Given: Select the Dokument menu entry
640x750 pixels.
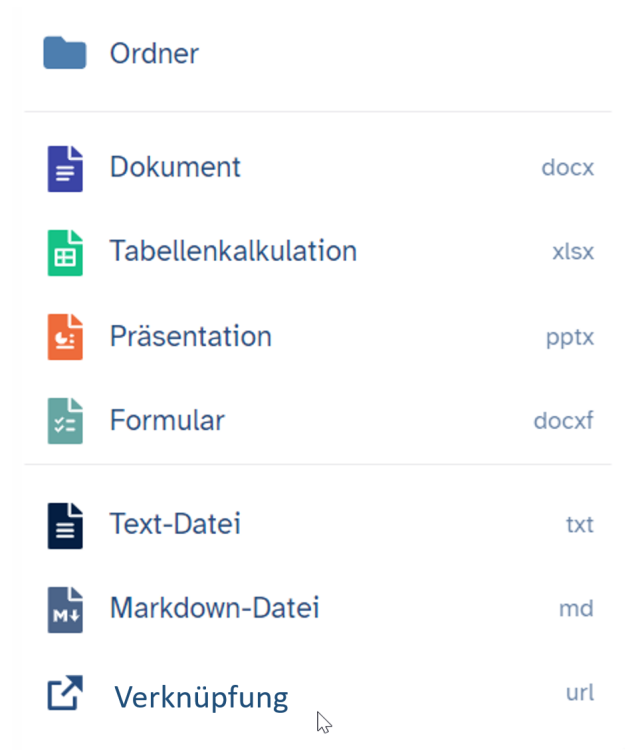Looking at the screenshot, I should pyautogui.click(x=318, y=168).
